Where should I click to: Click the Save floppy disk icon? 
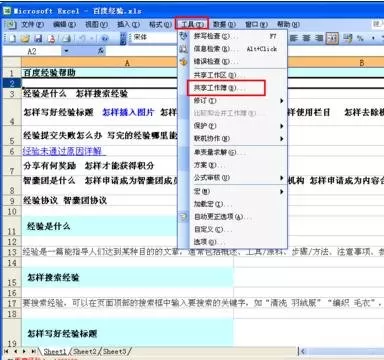38,38
